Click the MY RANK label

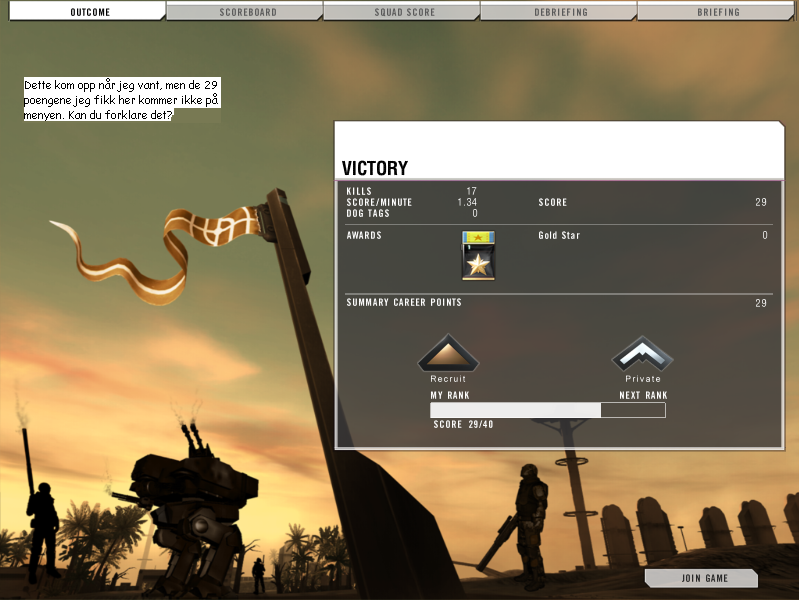click(x=450, y=395)
